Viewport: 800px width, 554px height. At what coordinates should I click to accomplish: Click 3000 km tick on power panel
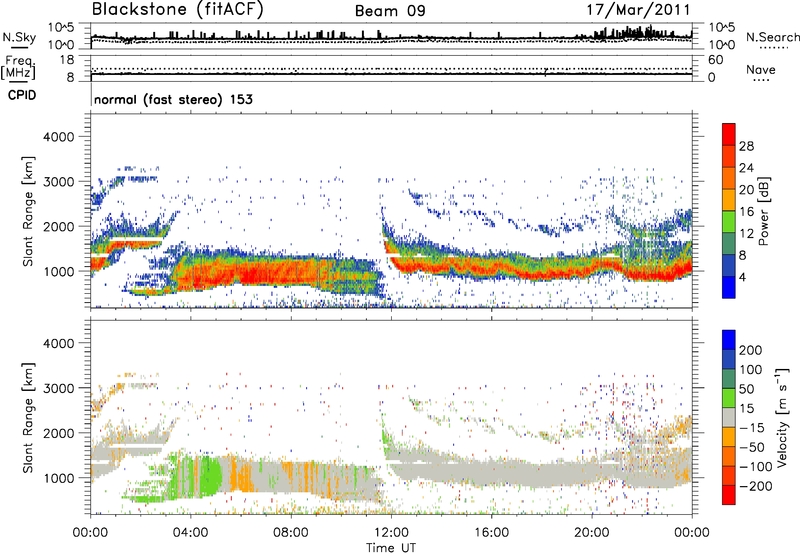(x=58, y=182)
